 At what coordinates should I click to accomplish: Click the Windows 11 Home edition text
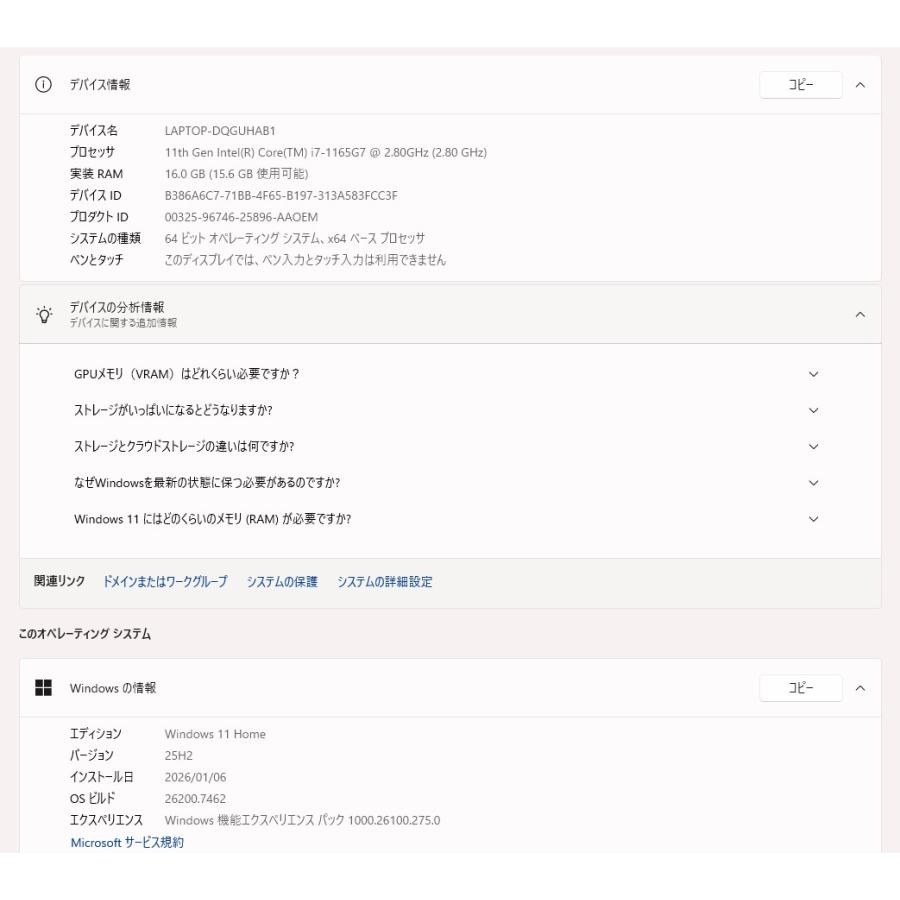(218, 733)
